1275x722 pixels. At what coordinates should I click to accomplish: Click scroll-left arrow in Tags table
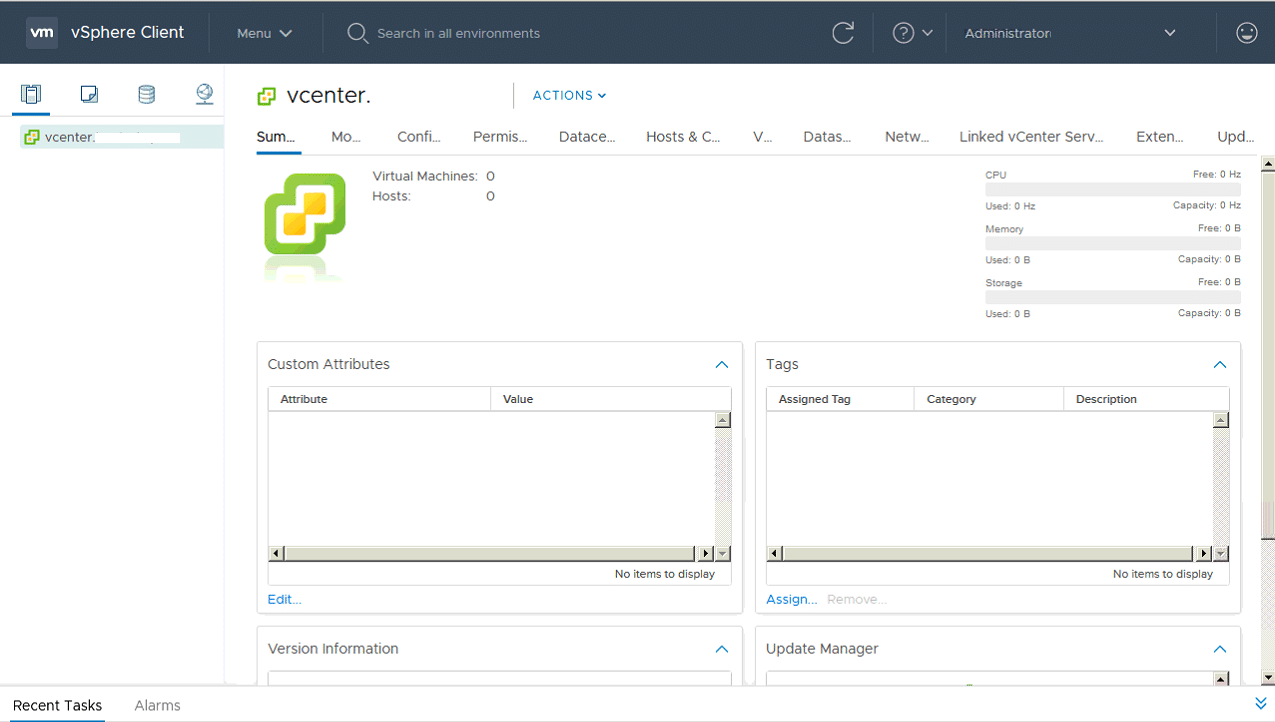(x=775, y=553)
